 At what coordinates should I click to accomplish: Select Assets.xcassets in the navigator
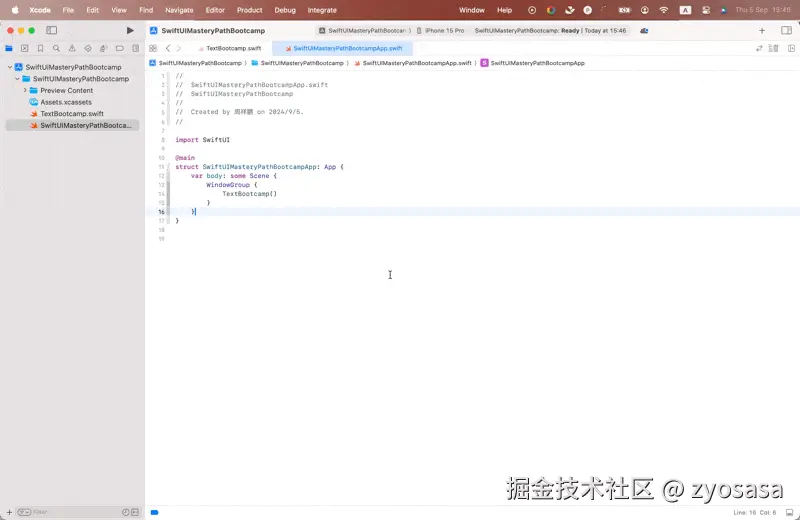point(66,102)
